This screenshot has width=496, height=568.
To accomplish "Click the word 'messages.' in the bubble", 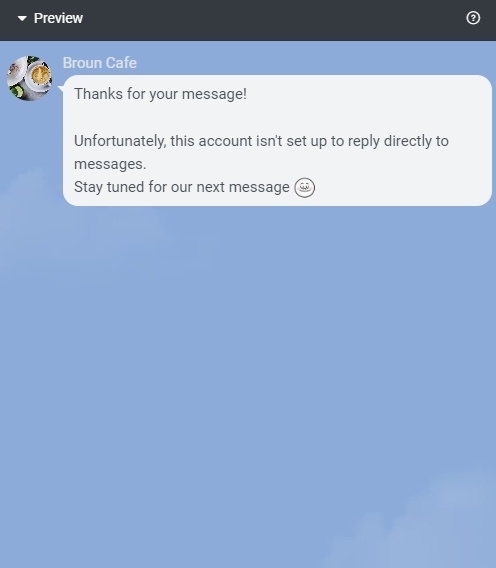I will click(x=110, y=164).
